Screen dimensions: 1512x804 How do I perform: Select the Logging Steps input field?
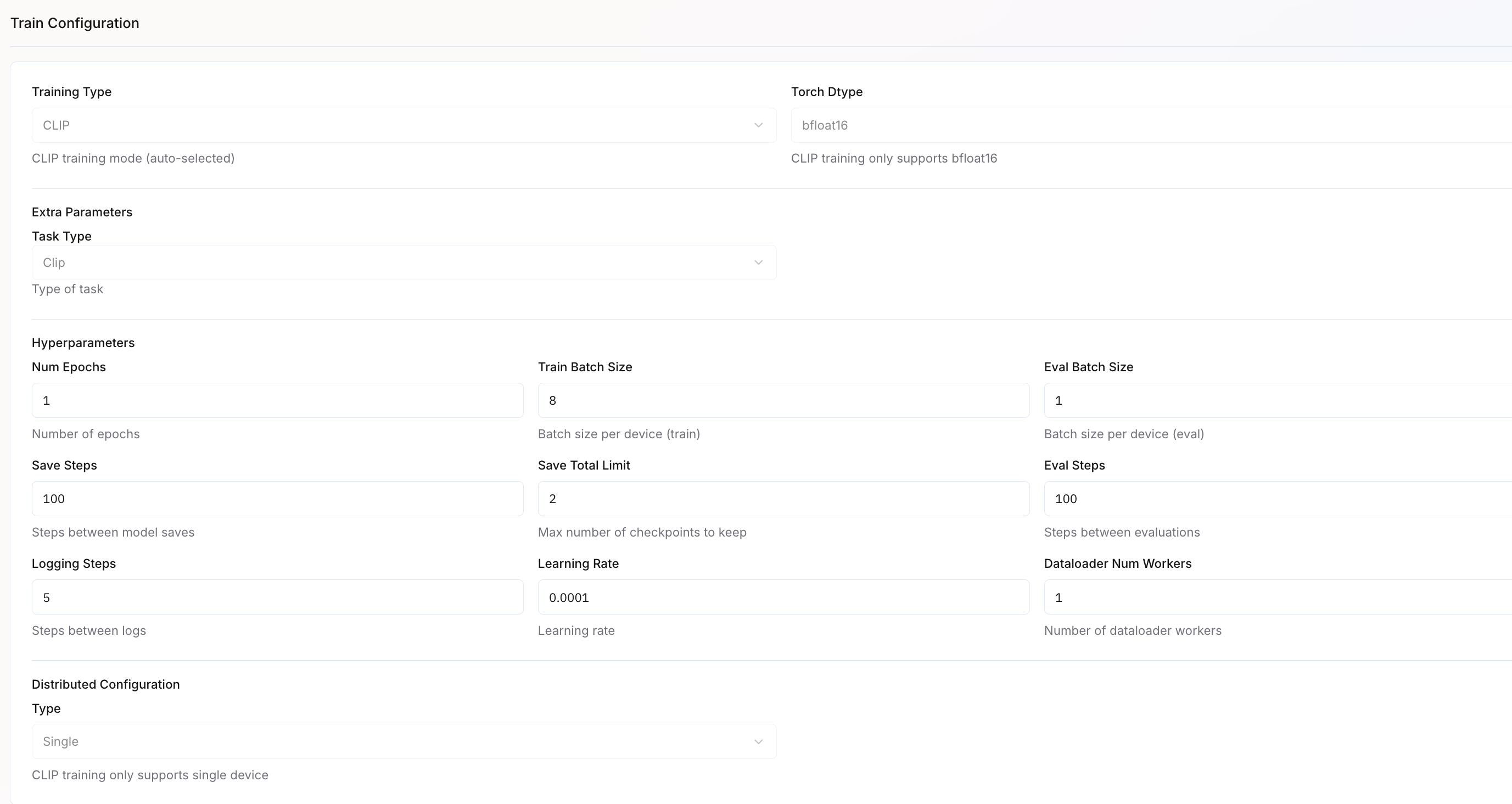point(277,598)
